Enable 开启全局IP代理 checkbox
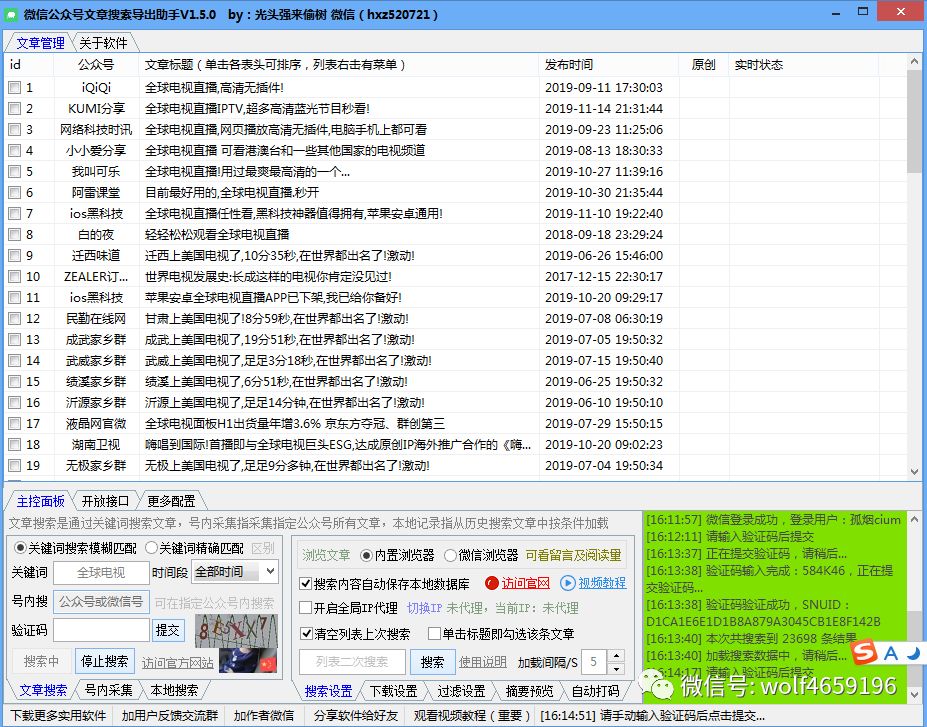The image size is (927, 727). 306,608
